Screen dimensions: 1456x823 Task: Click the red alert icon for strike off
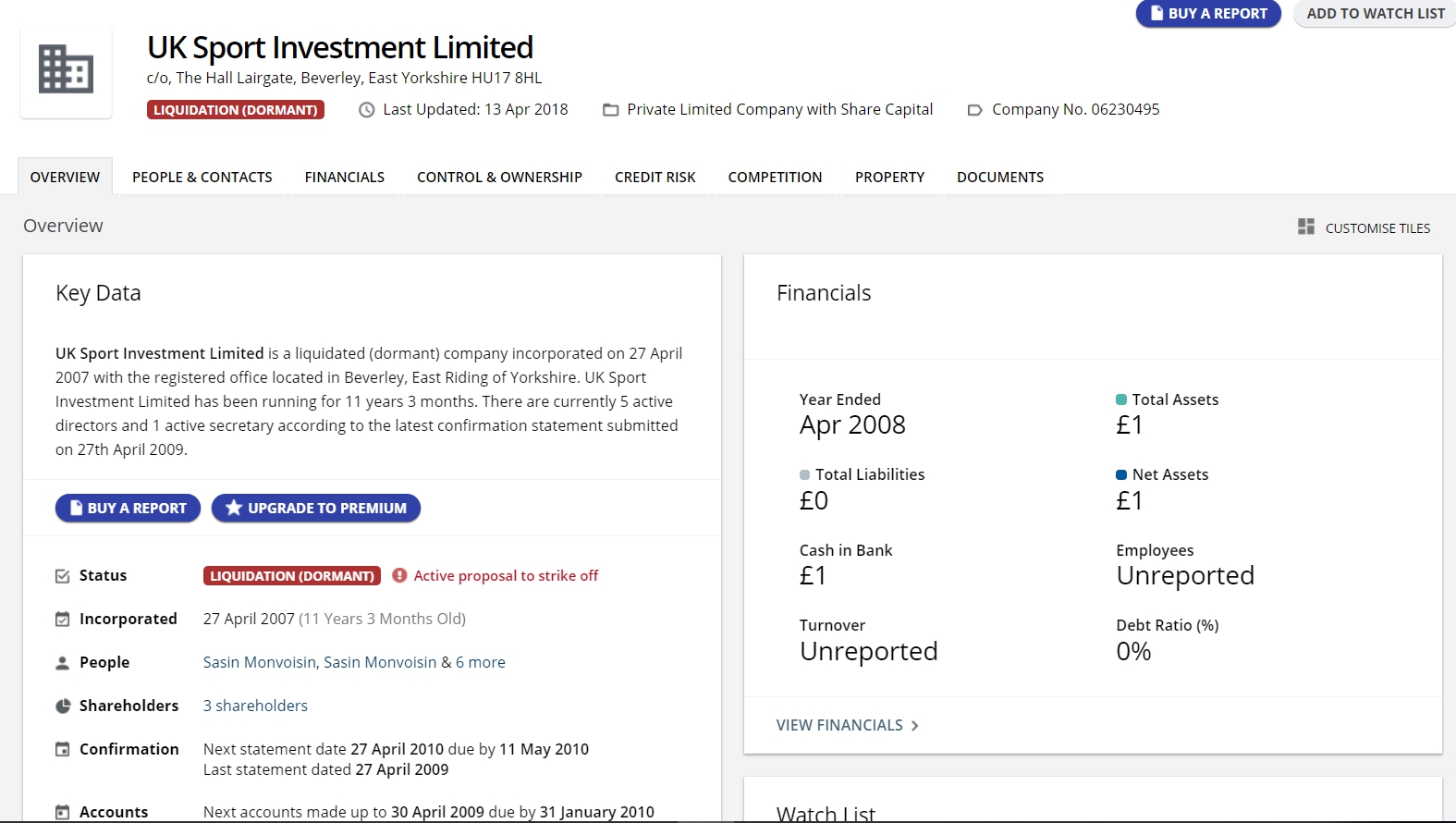coord(399,575)
